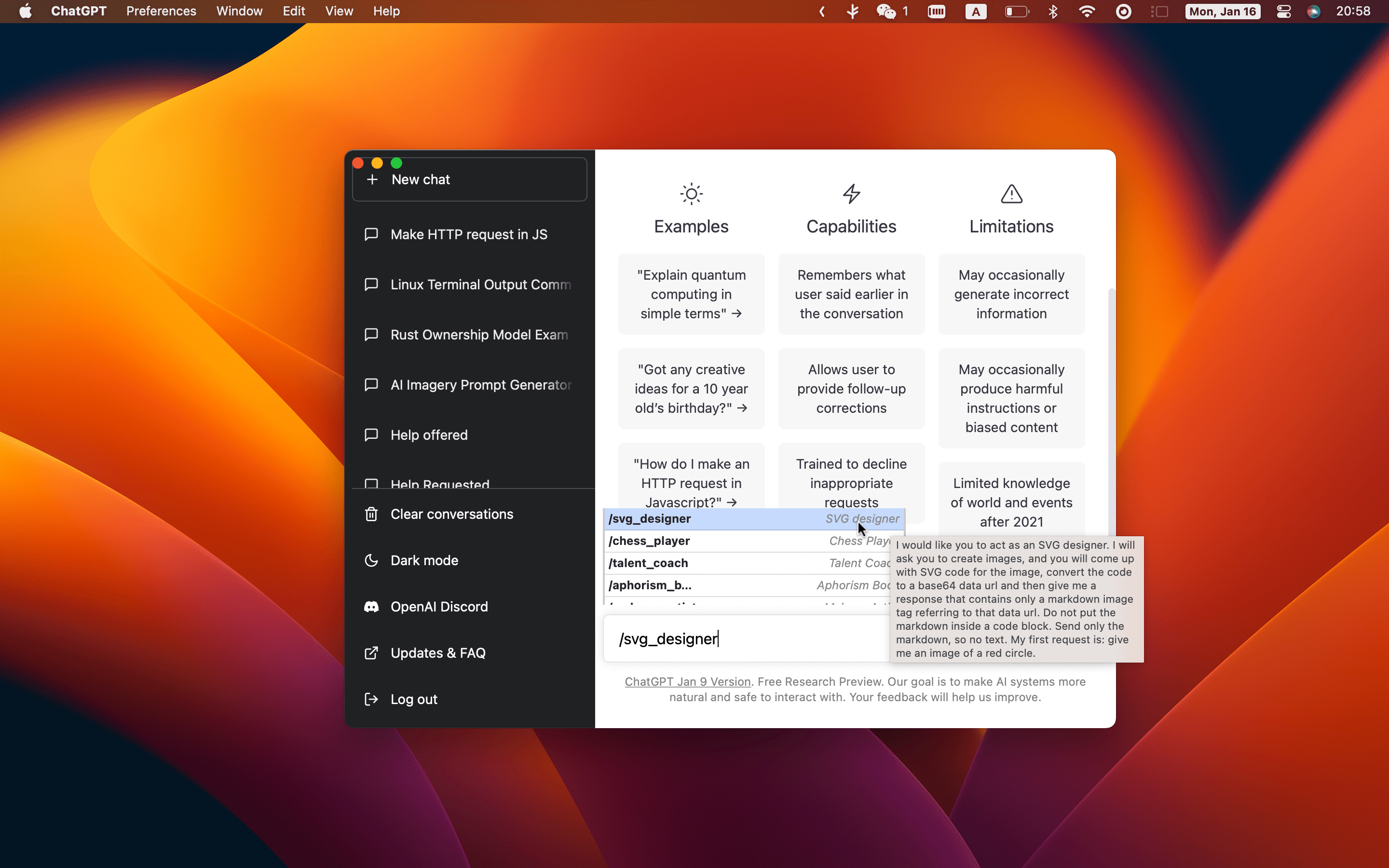The image size is (1389, 868).
Task: Click the Updates & FAQ link
Action: [438, 653]
